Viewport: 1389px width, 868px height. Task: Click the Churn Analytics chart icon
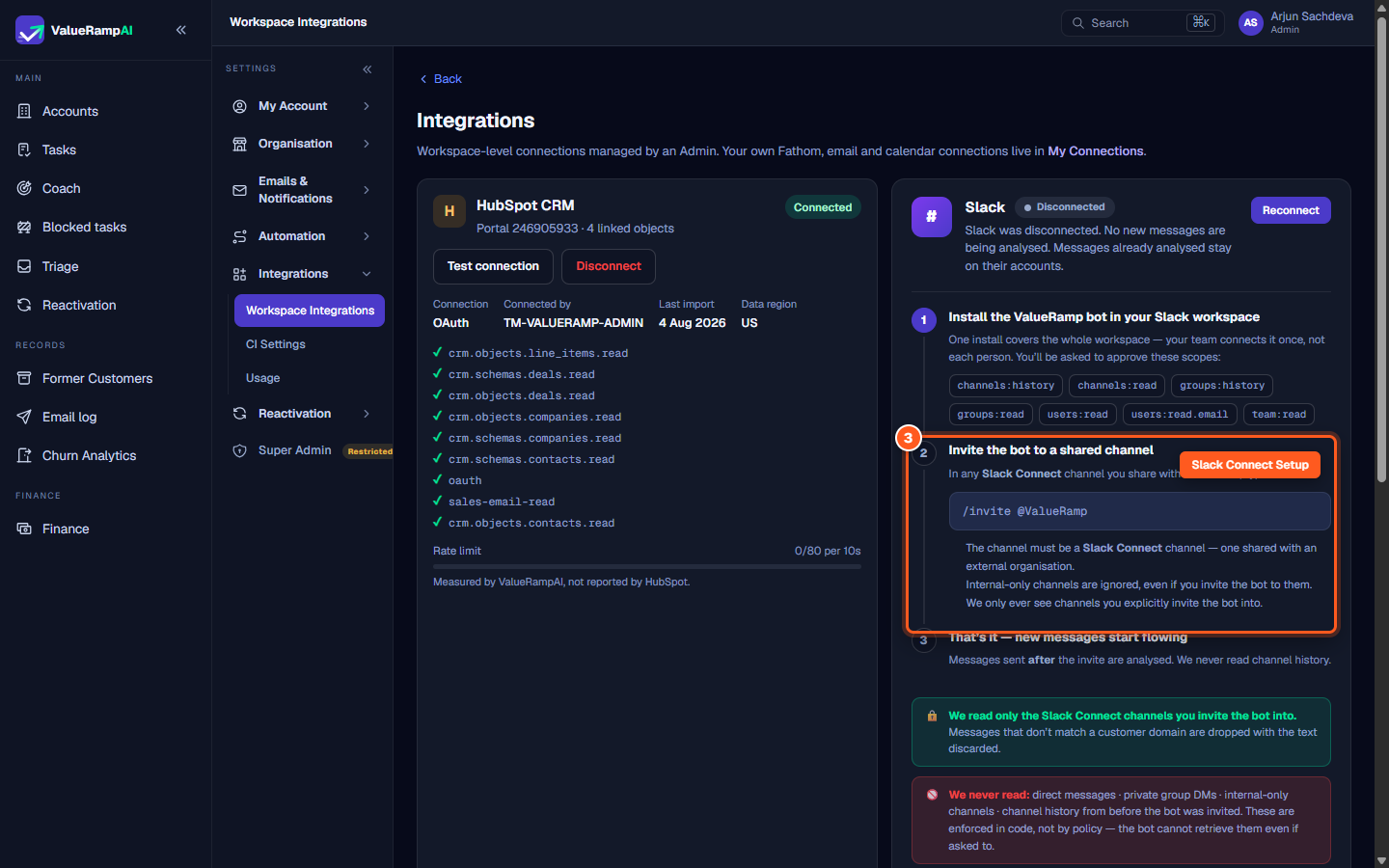pos(24,455)
